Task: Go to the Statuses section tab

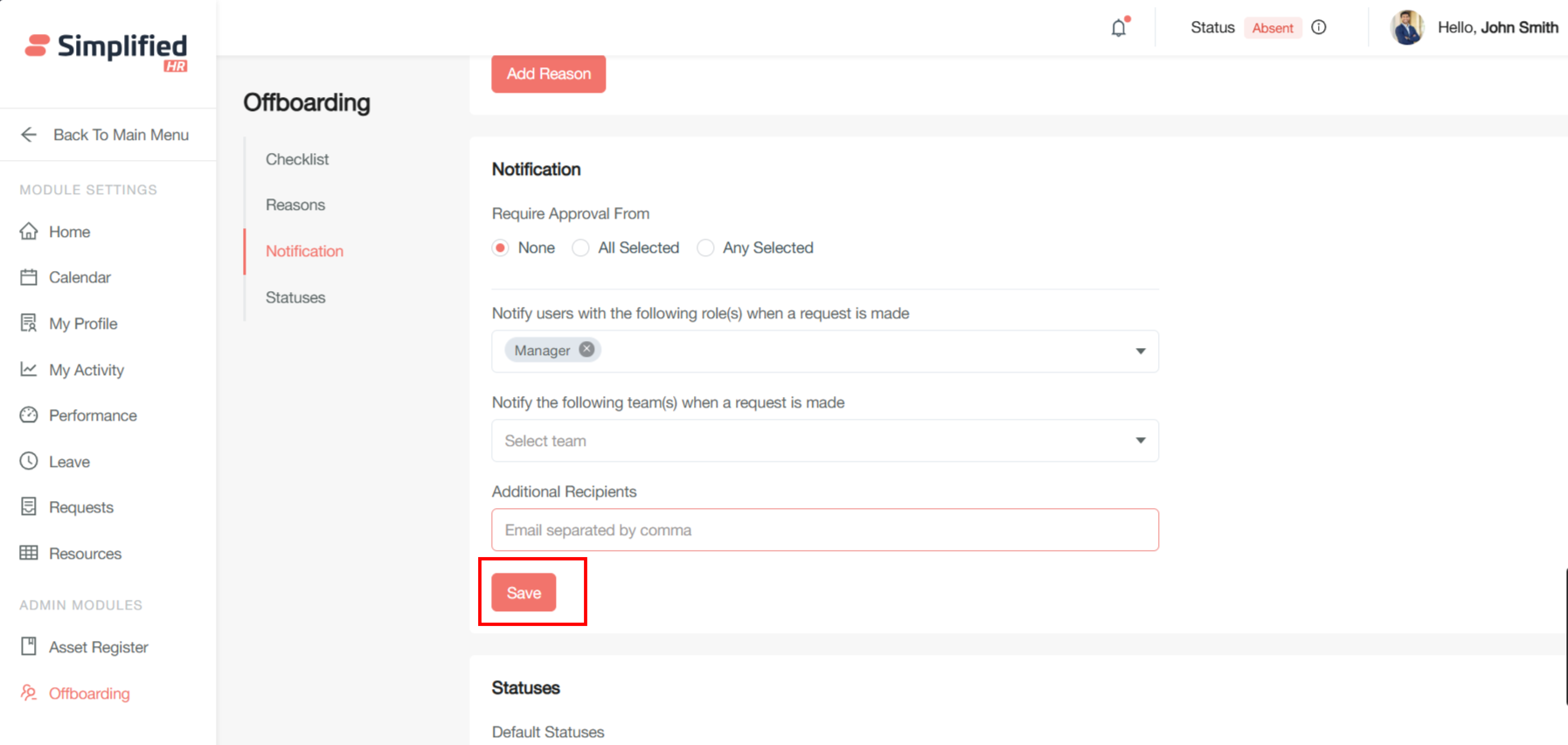Action: click(x=295, y=297)
